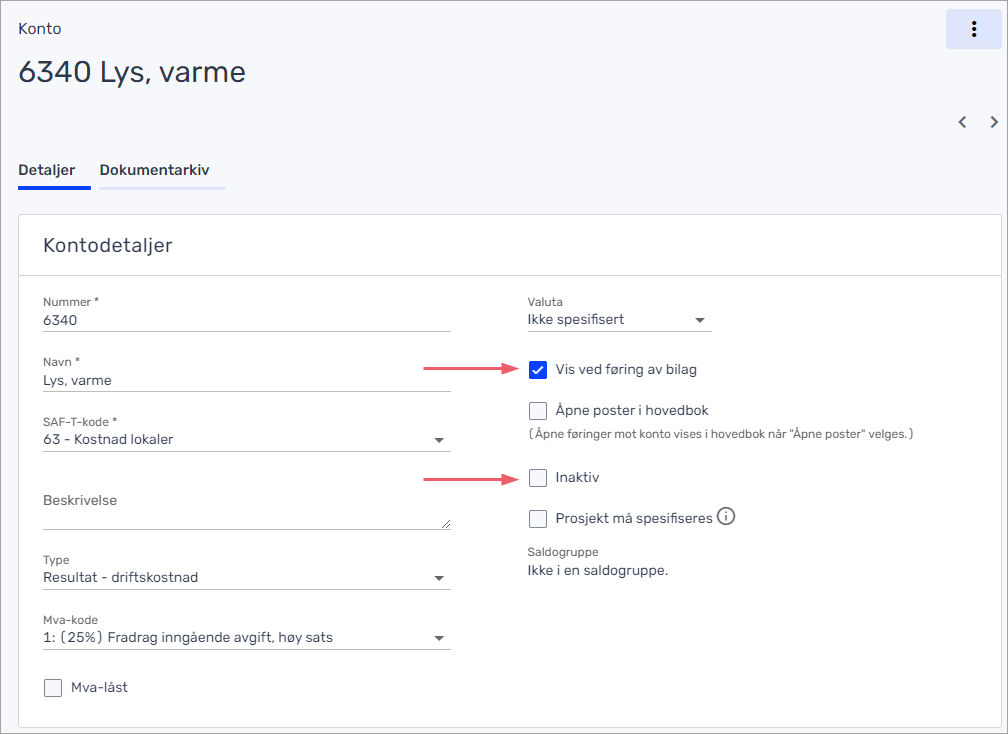Image resolution: width=1008 pixels, height=734 pixels.
Task: Select the Detaljer tab
Action: point(46,170)
